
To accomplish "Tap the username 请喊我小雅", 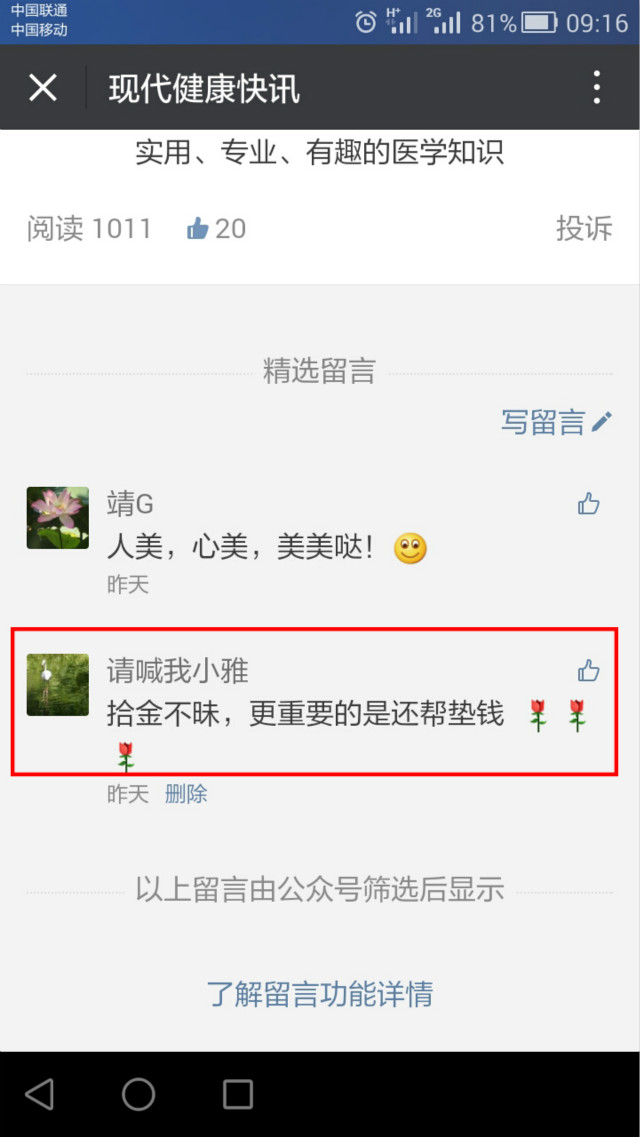I will (x=178, y=671).
